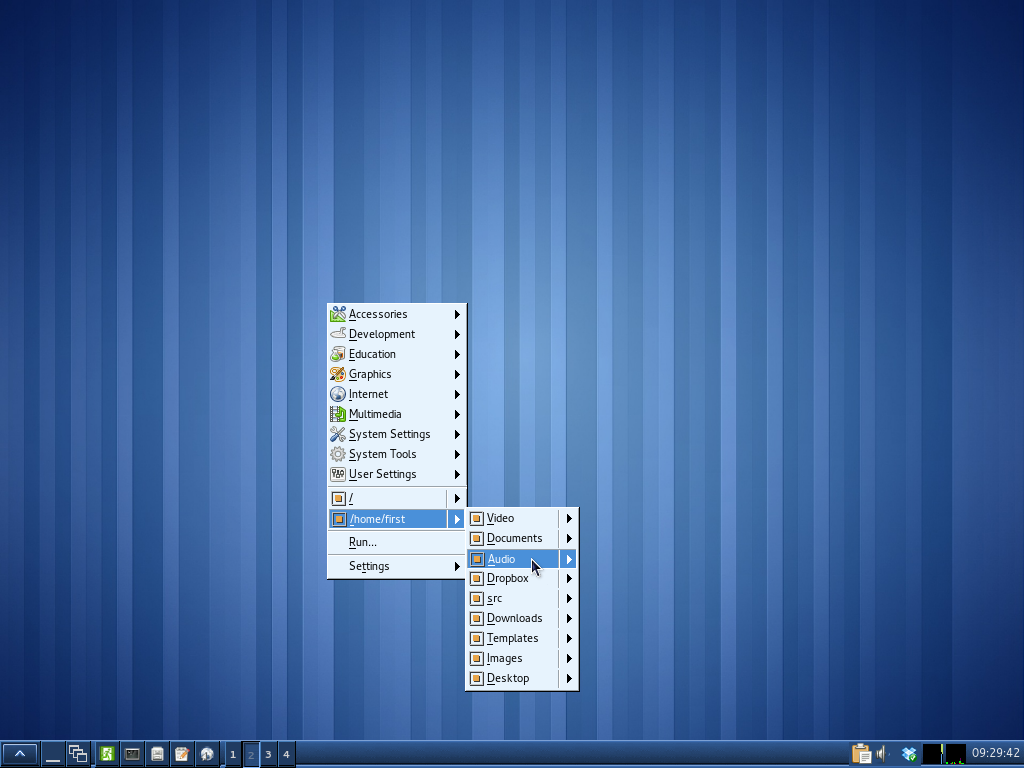Open the System Settings submenu
This screenshot has width=1024, height=768.
(396, 434)
